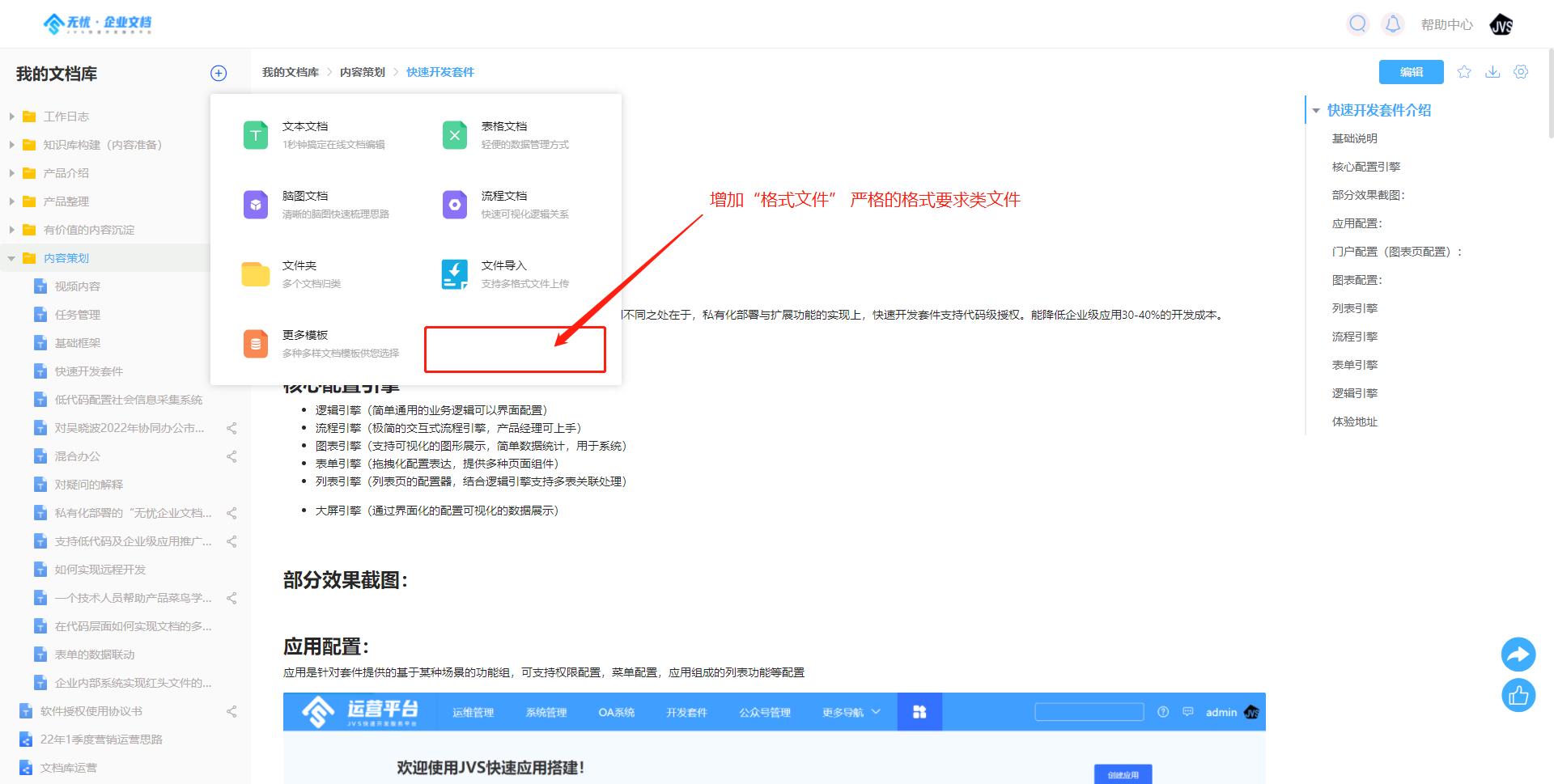Expand the 工作日志 folder
This screenshot has height=784, width=1554.
[11, 117]
